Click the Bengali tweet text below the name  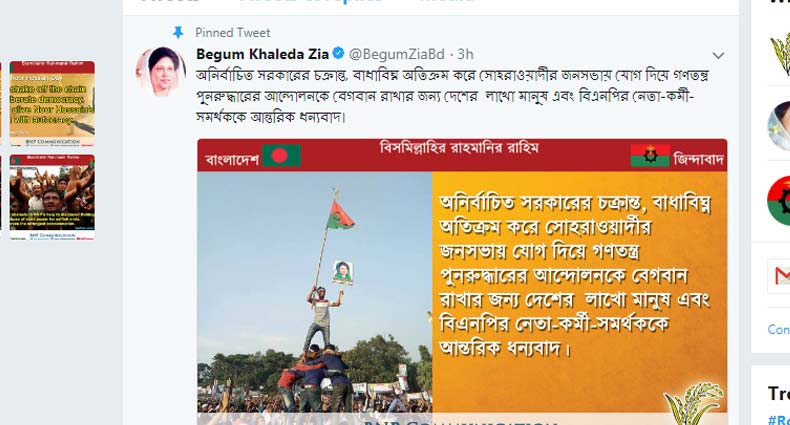point(452,96)
